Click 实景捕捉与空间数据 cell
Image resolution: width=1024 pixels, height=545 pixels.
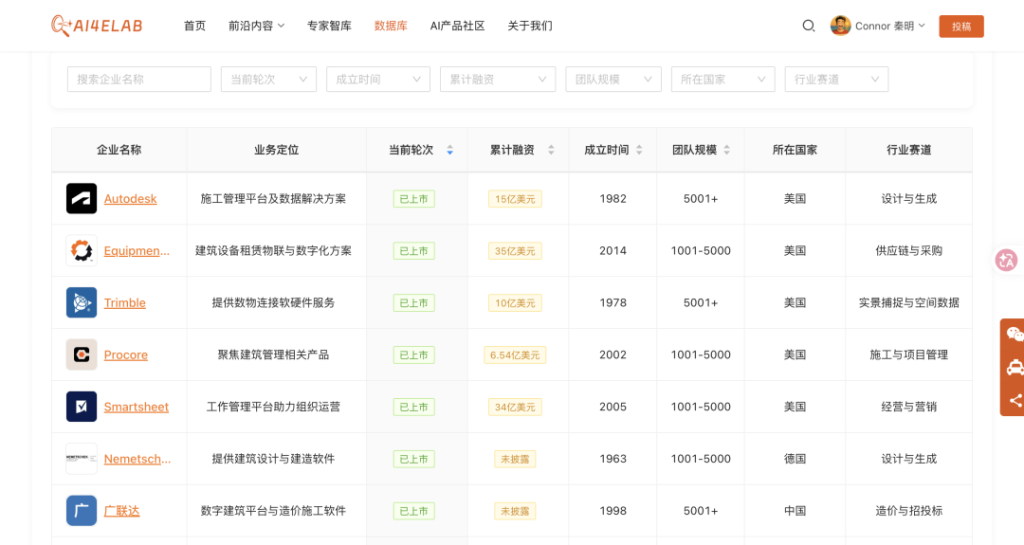(x=908, y=303)
